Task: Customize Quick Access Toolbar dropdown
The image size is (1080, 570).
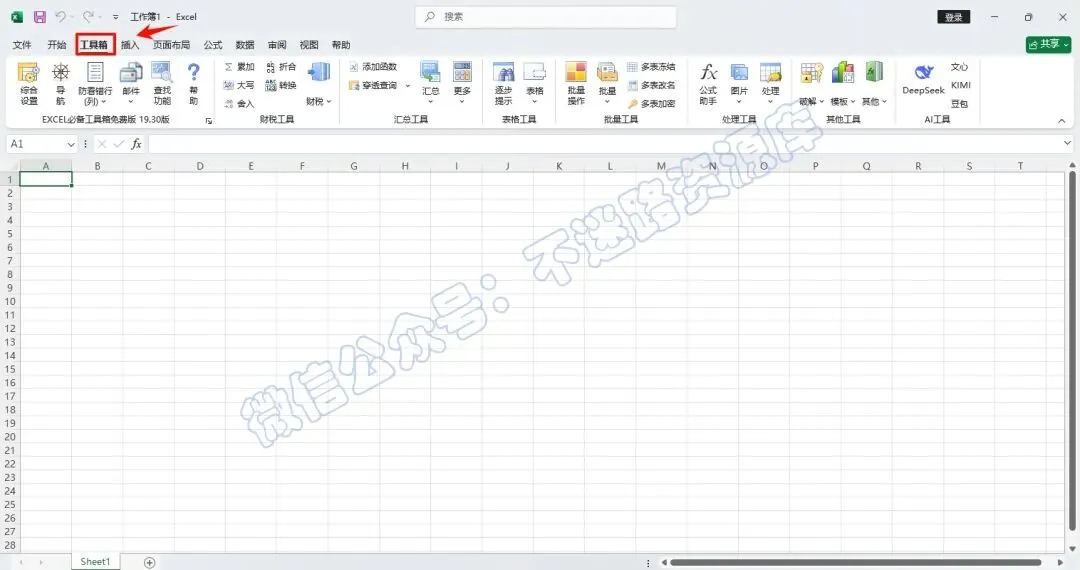Action: point(115,17)
